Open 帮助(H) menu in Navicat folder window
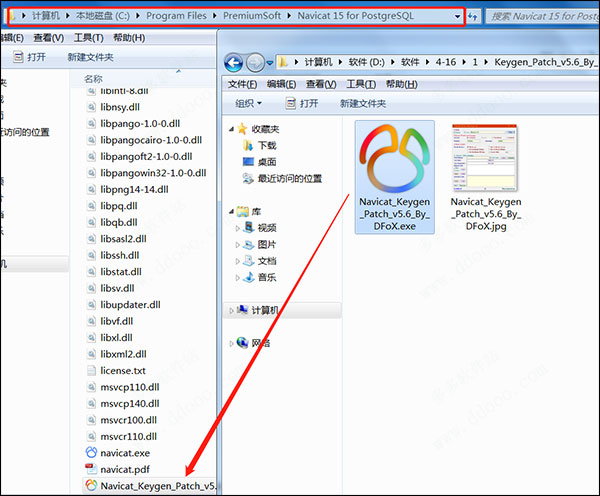Viewport: 600px width, 496px height. coord(129,38)
